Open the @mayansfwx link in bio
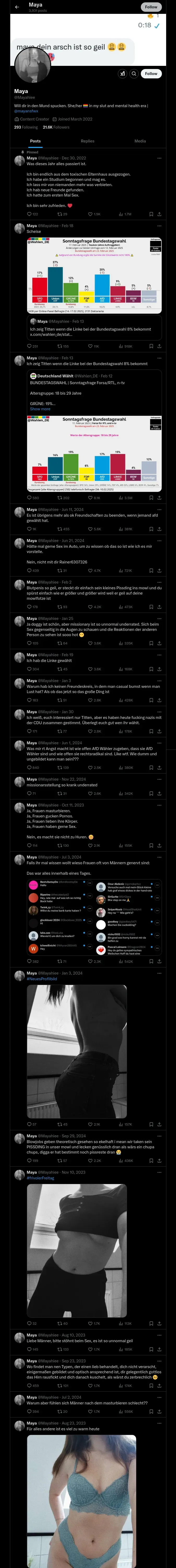The height and width of the screenshot is (1568, 176). [x=26, y=111]
